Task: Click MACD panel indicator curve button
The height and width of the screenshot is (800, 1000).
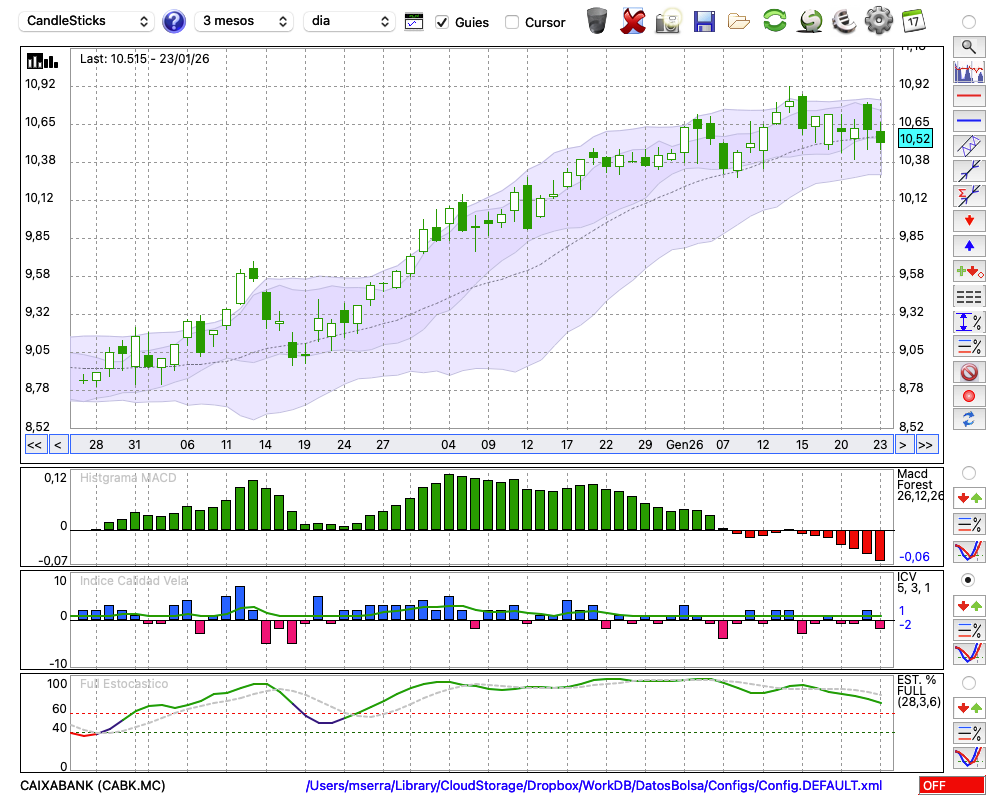Action: click(x=969, y=551)
